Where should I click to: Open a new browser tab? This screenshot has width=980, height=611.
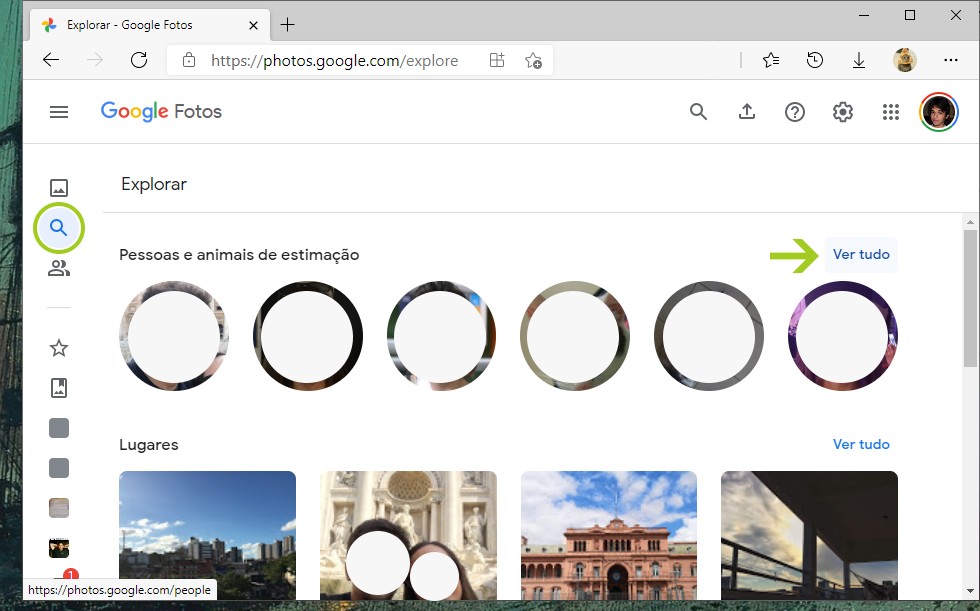288,24
